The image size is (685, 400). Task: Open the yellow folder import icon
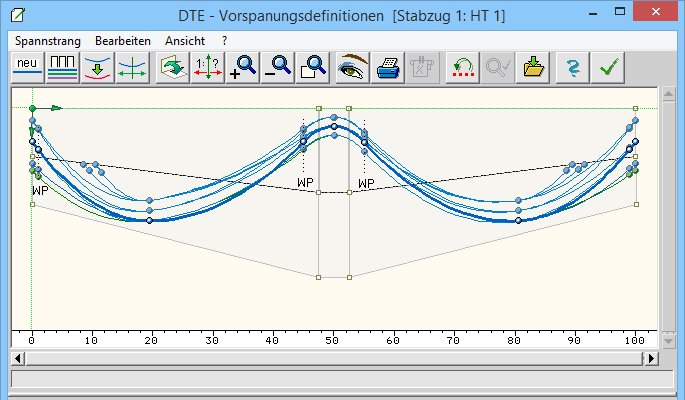(534, 67)
